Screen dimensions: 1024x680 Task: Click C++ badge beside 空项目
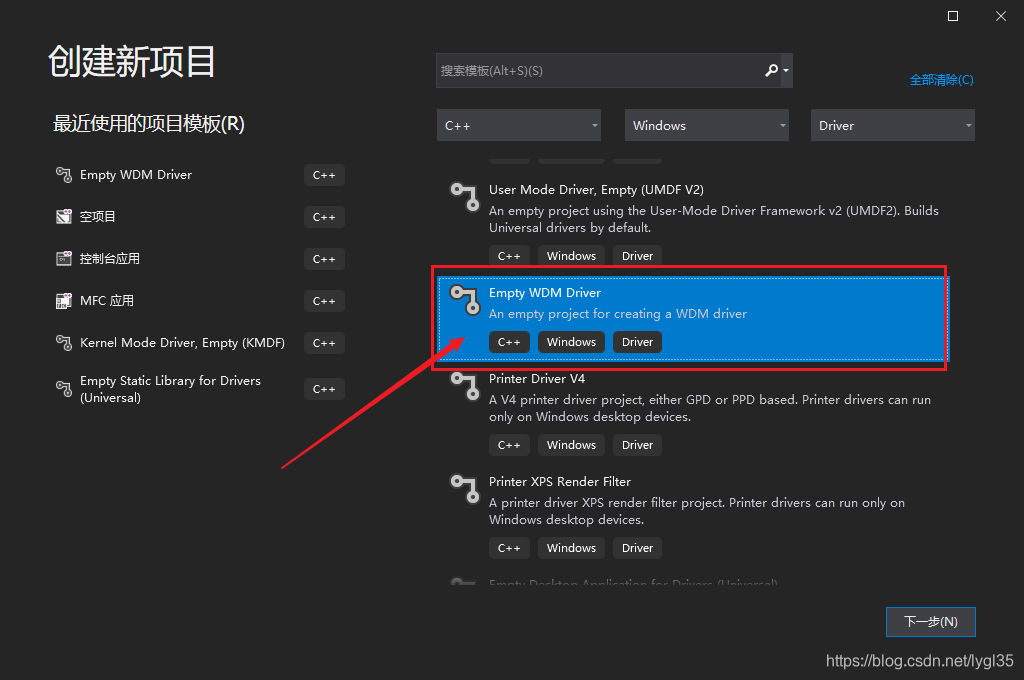(x=324, y=217)
